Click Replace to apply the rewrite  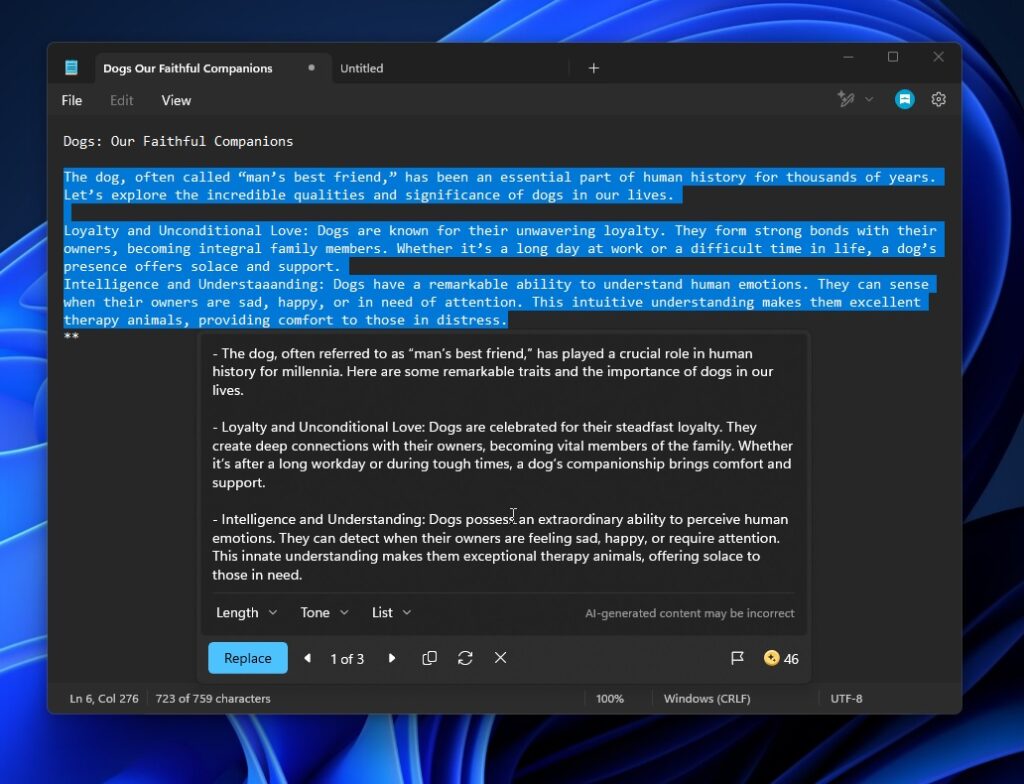tap(247, 658)
